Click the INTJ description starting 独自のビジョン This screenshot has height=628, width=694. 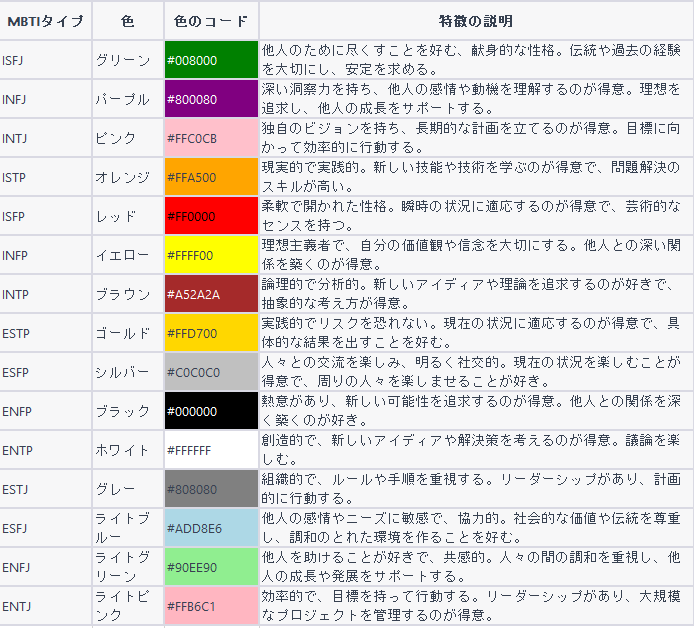[x=476, y=138]
